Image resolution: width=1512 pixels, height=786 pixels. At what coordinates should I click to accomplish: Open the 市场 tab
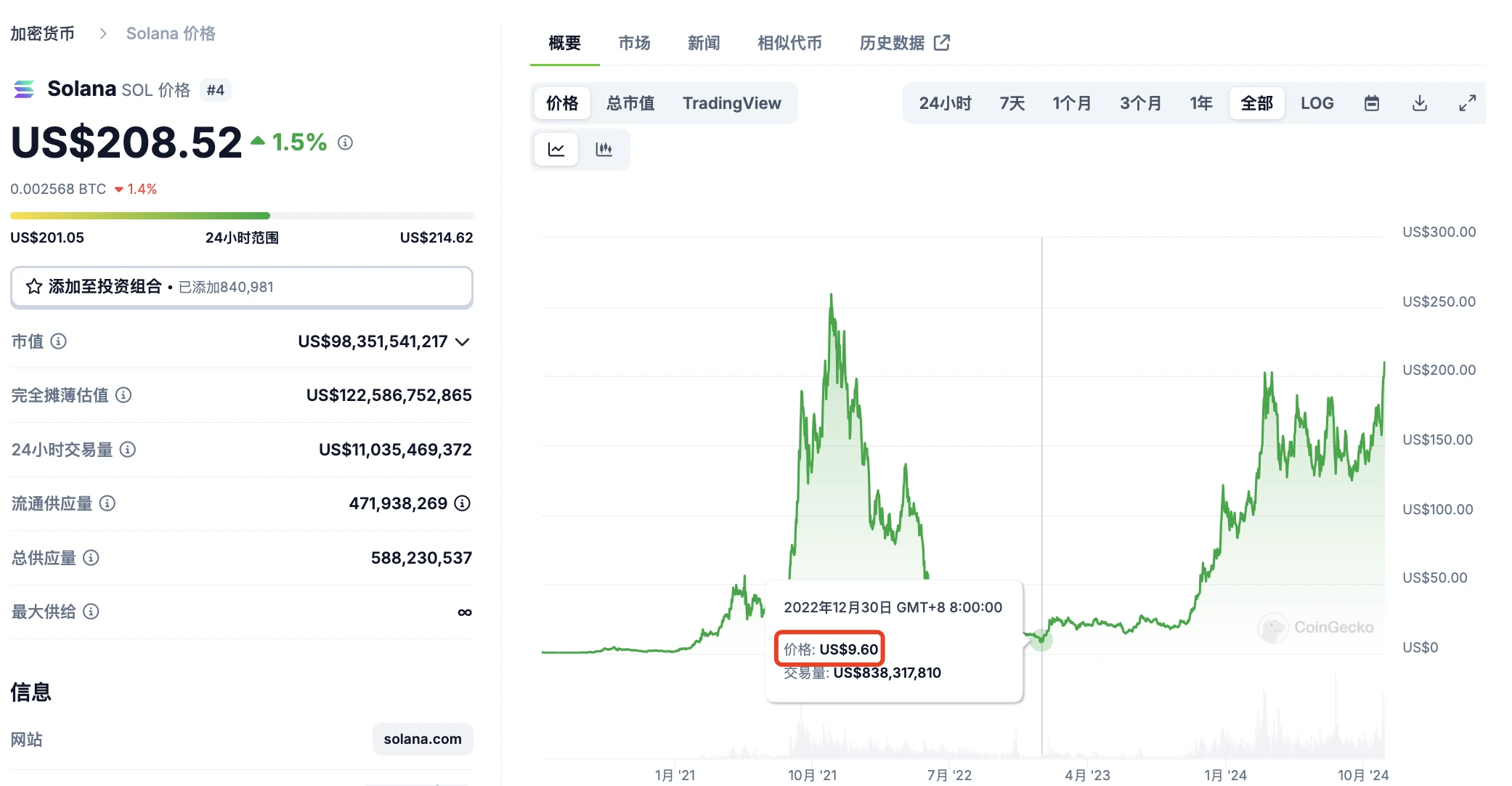(x=633, y=43)
